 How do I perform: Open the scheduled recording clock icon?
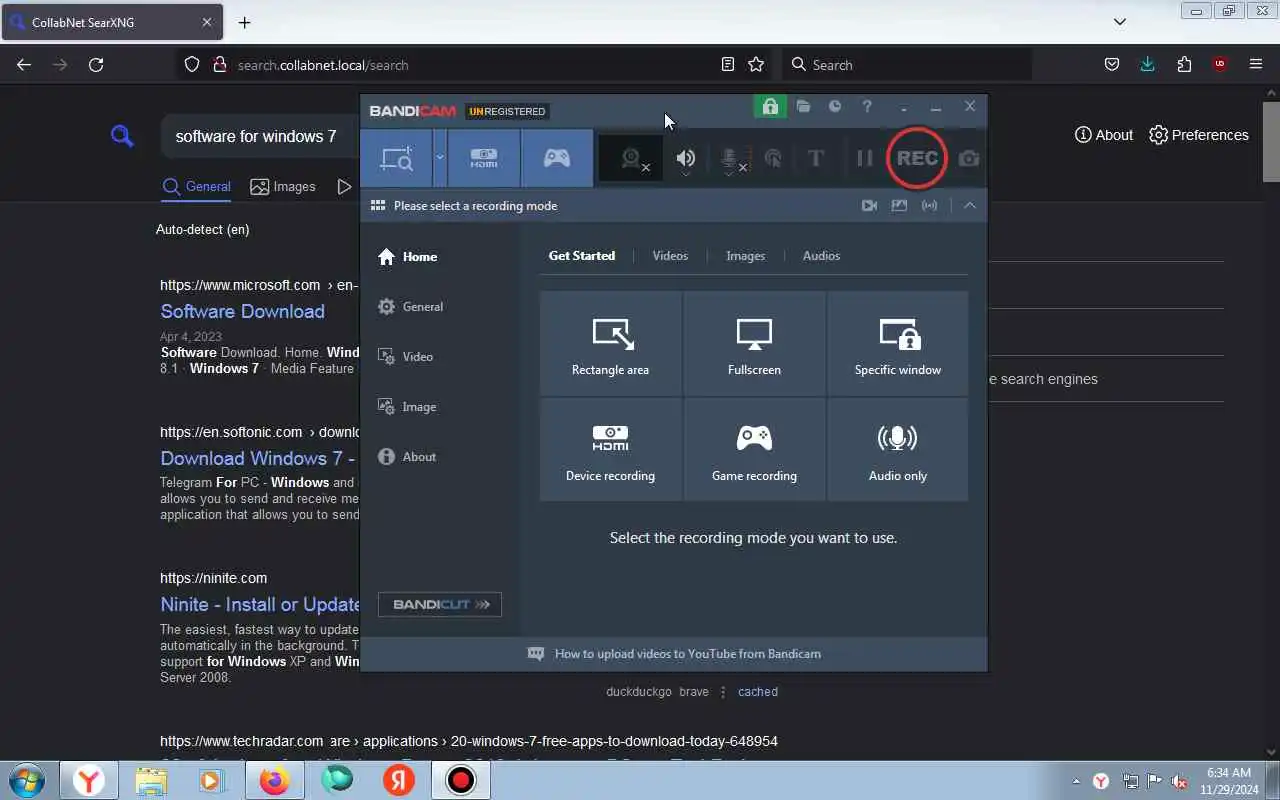tap(835, 107)
